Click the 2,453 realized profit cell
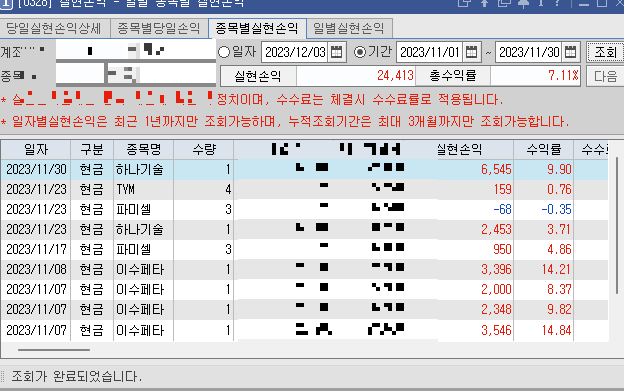 point(475,230)
